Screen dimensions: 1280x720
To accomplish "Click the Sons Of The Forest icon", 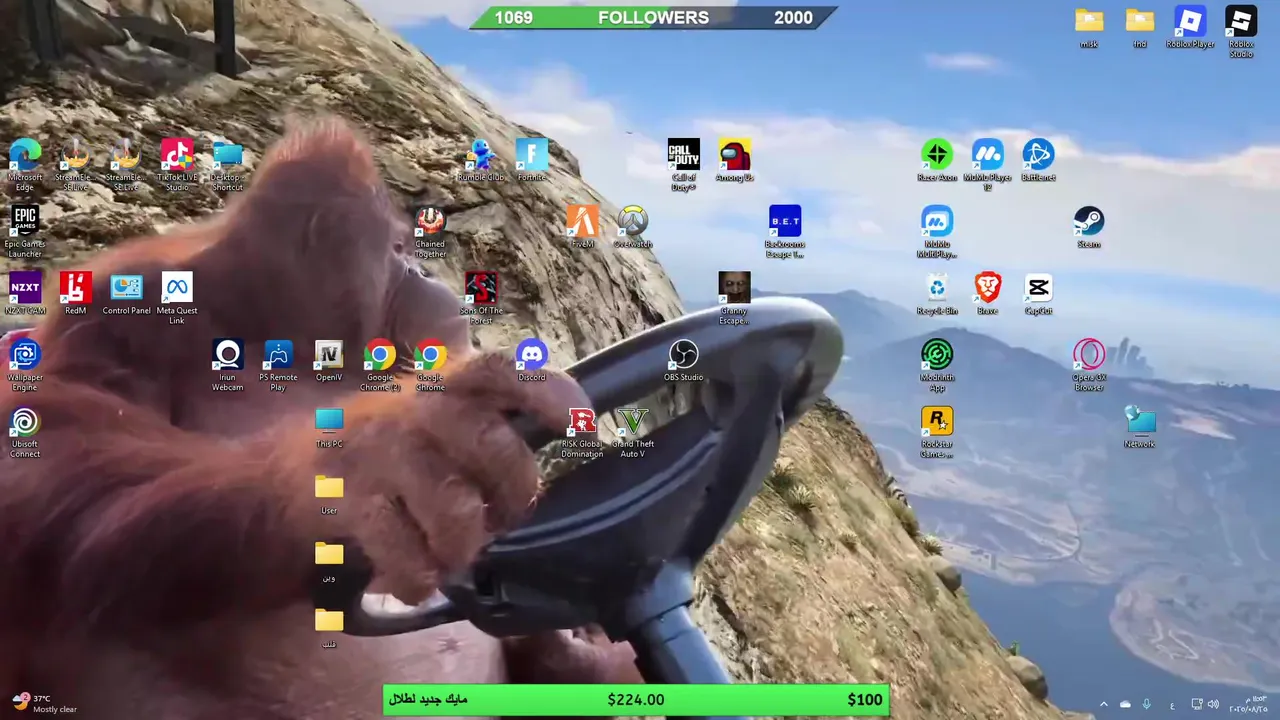I will (x=481, y=298).
